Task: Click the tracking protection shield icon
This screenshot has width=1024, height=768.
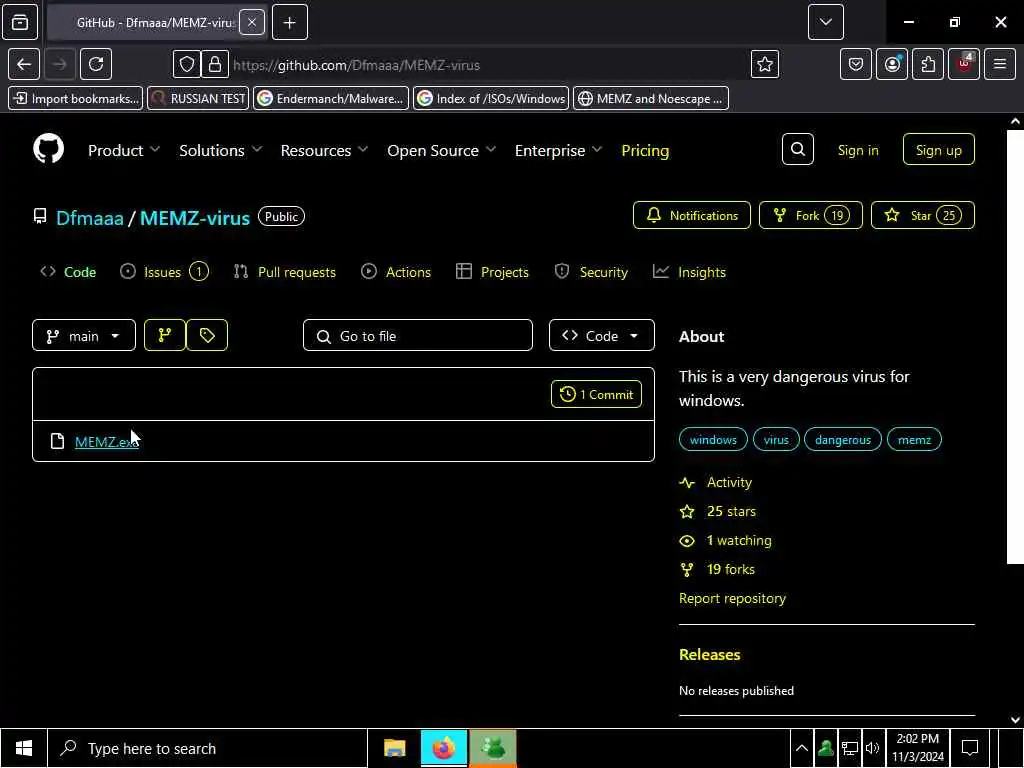Action: (187, 64)
